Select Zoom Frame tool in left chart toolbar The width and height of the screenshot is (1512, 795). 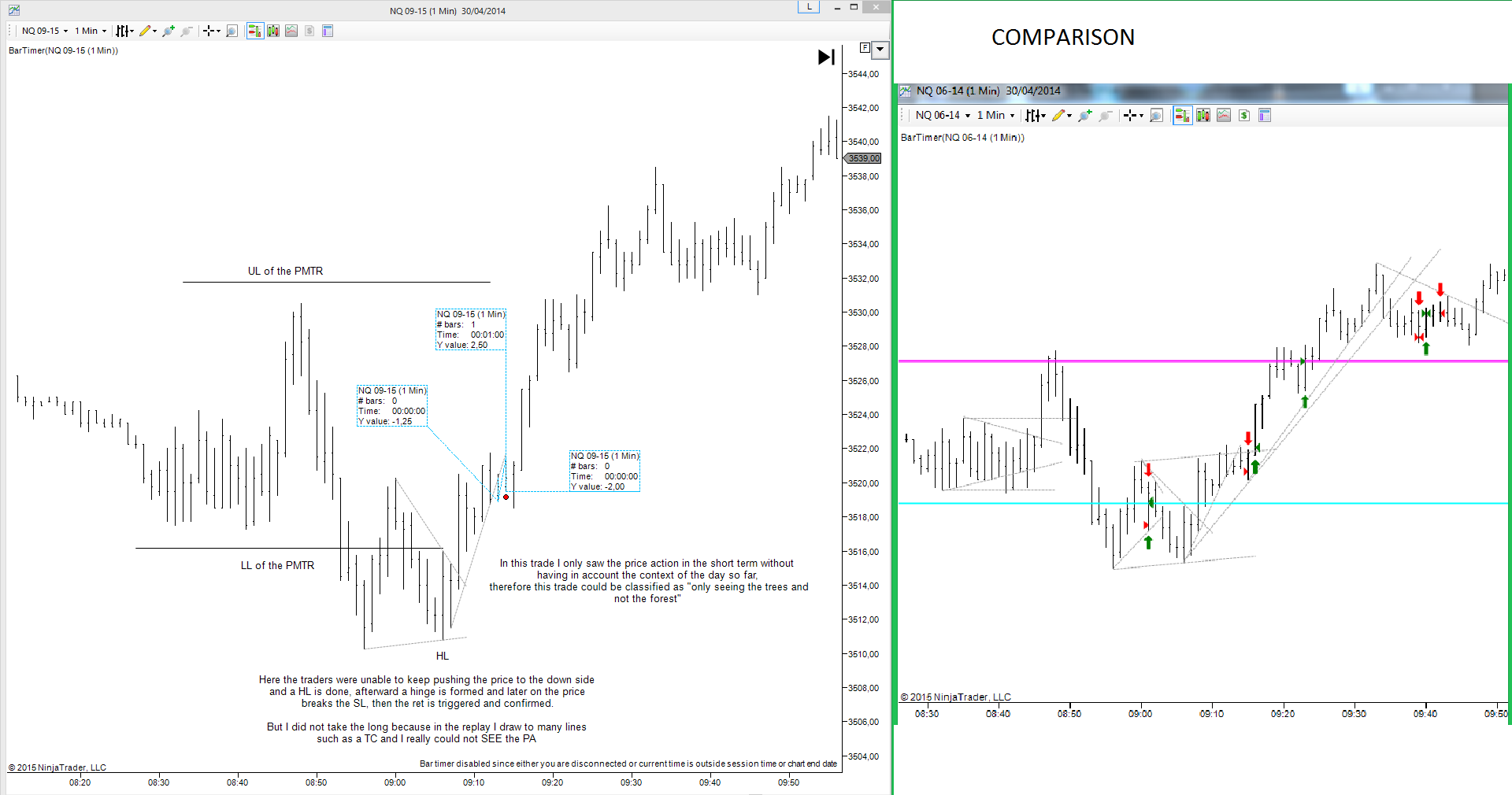(232, 31)
